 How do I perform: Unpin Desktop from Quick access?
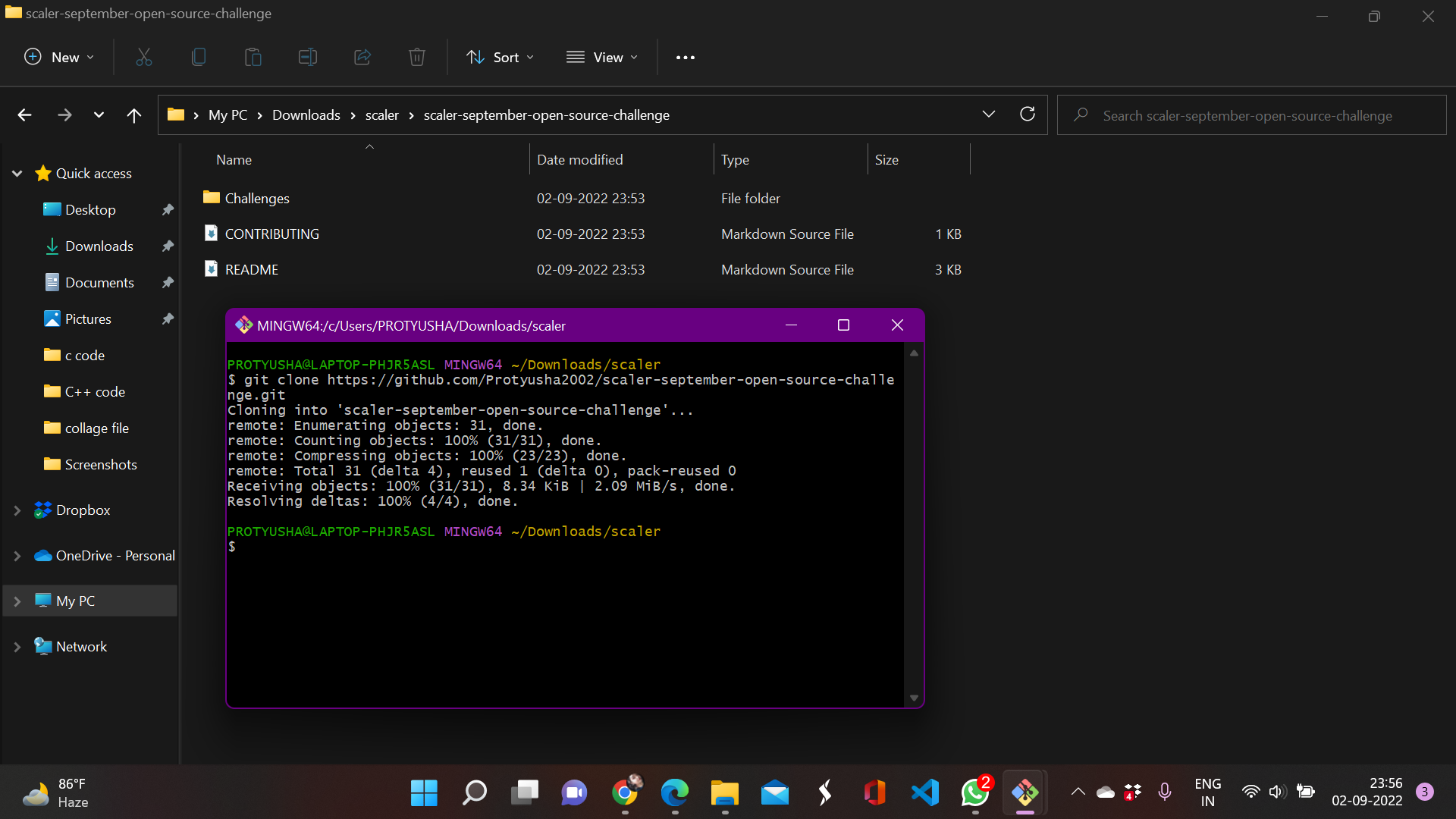pos(168,209)
